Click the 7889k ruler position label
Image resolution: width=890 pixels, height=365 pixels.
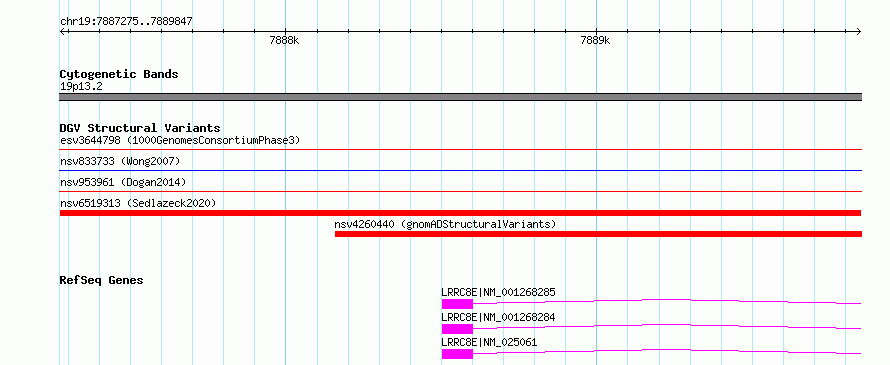coord(595,41)
